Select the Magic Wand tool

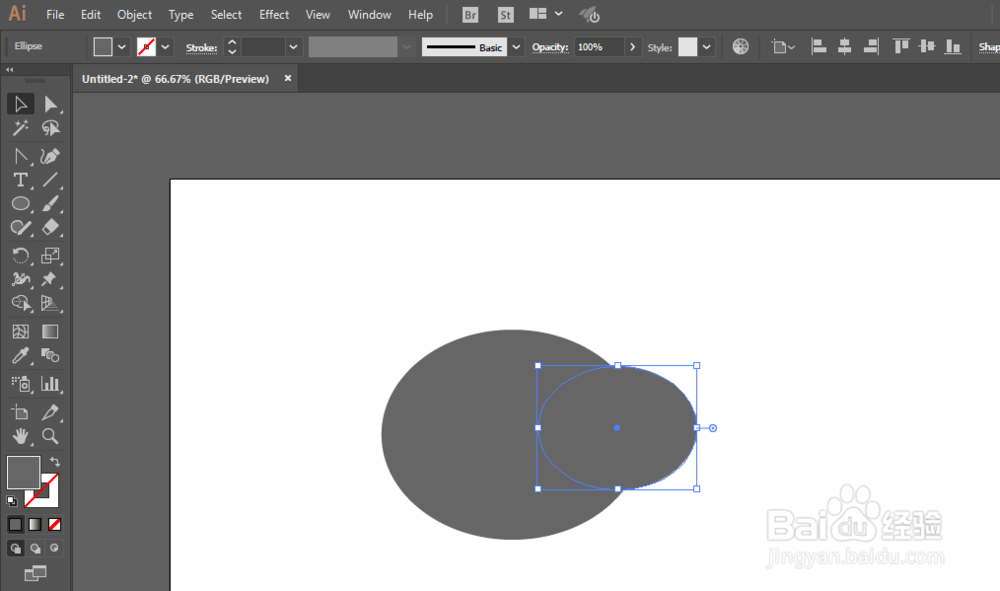coord(20,128)
